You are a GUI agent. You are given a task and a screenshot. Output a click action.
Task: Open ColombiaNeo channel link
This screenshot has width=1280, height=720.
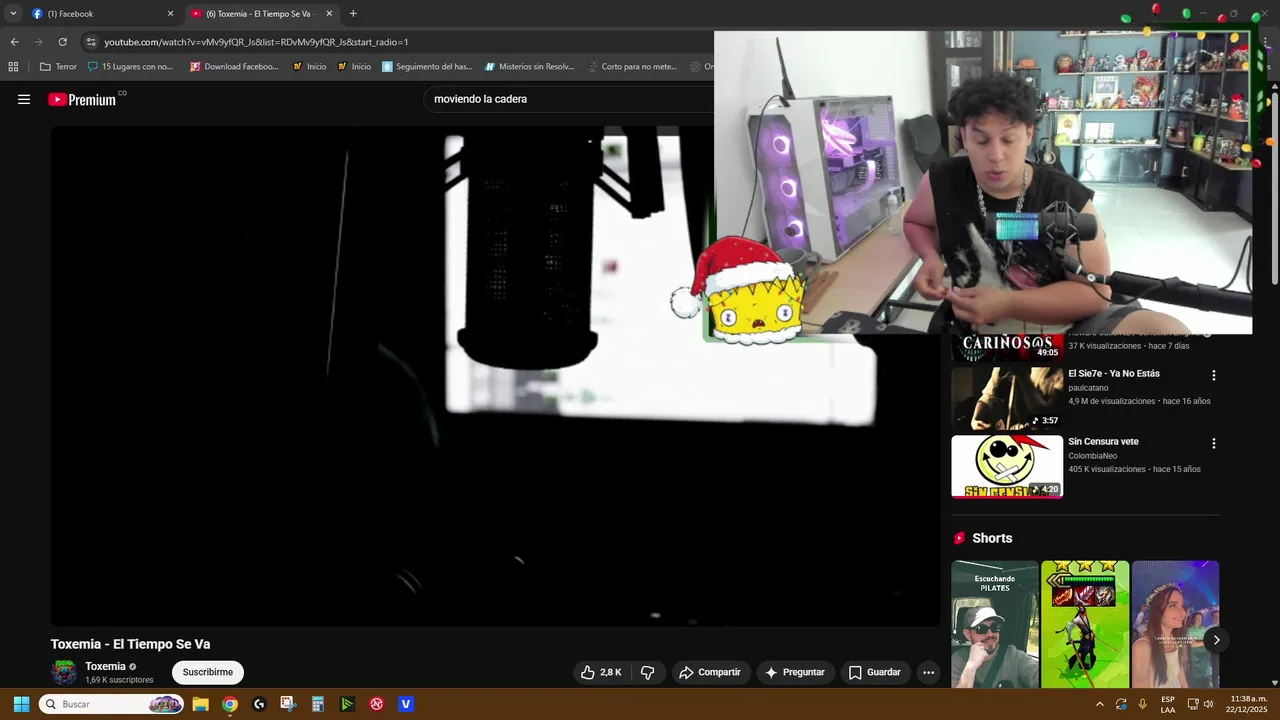coord(1092,456)
